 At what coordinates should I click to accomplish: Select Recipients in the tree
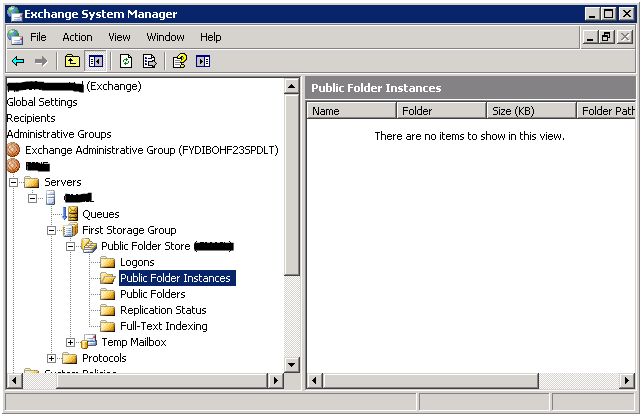tap(31, 118)
